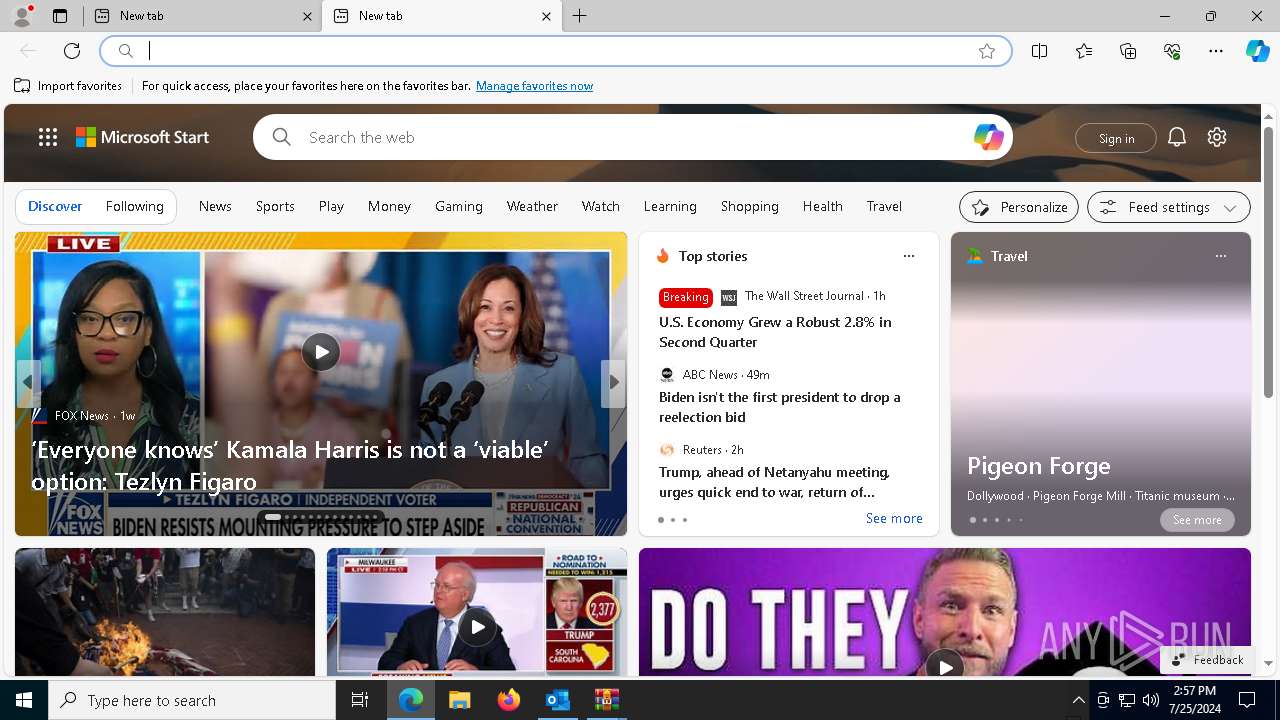Open Windows Start menu
Viewport: 1280px width, 720px height.
click(x=24, y=700)
